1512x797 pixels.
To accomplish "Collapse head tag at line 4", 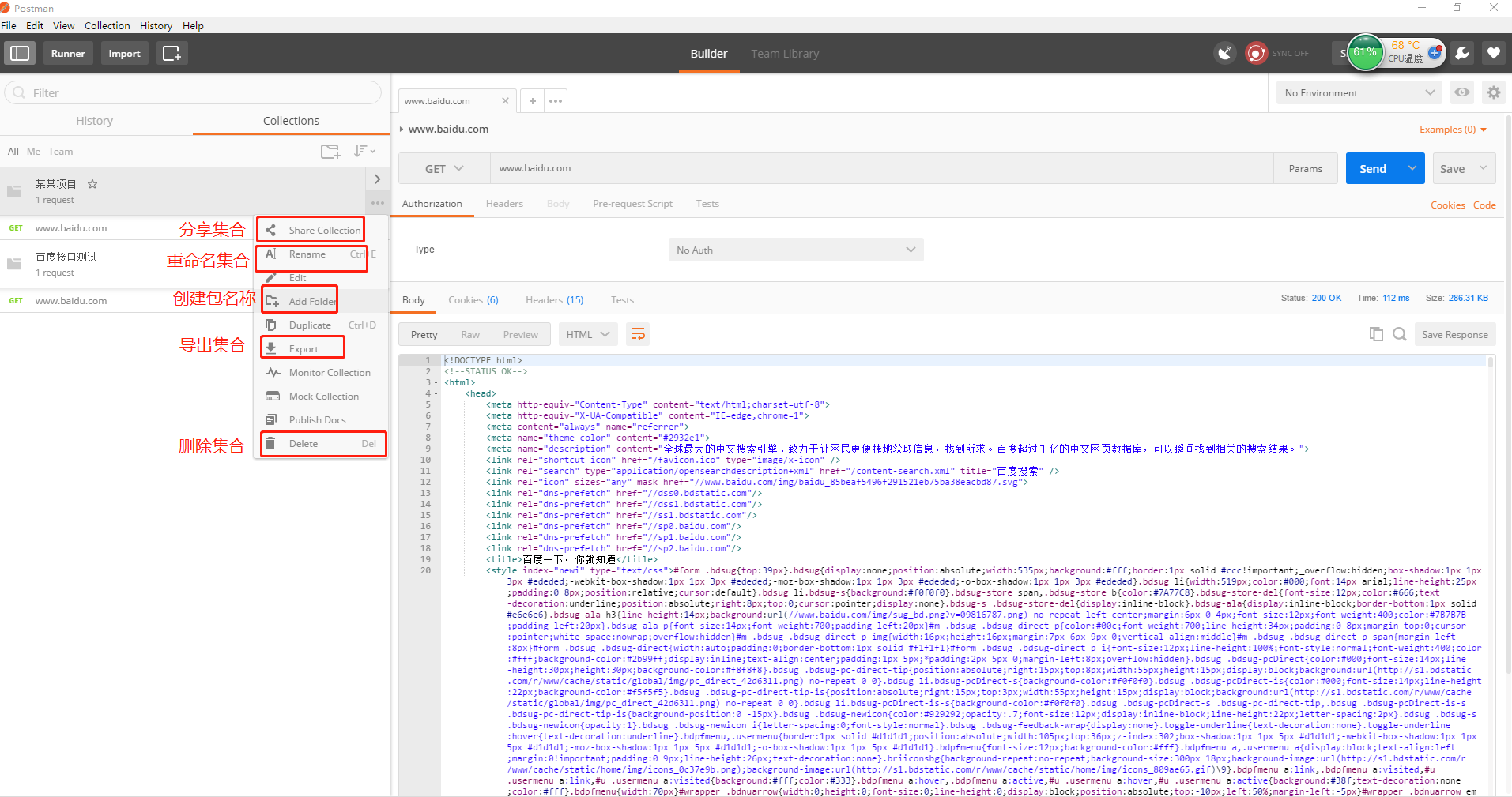I will pos(436,393).
